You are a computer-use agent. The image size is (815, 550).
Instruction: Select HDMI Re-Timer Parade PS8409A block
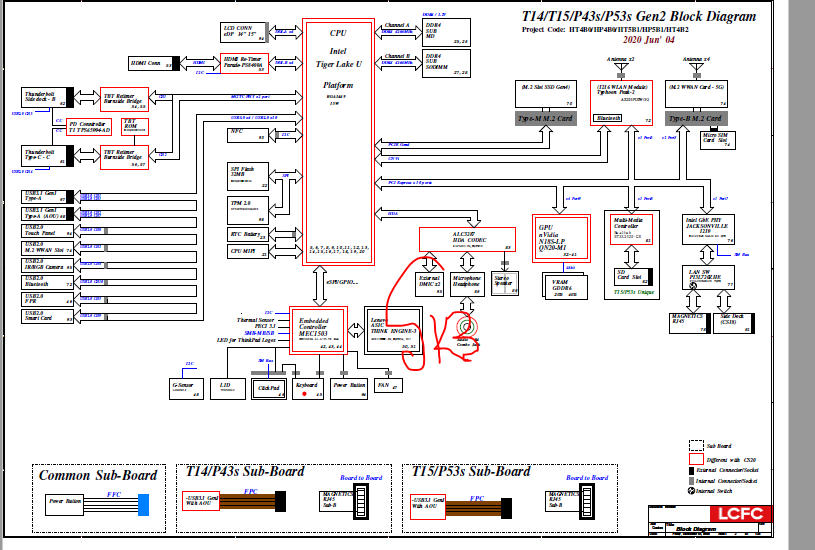[x=244, y=63]
